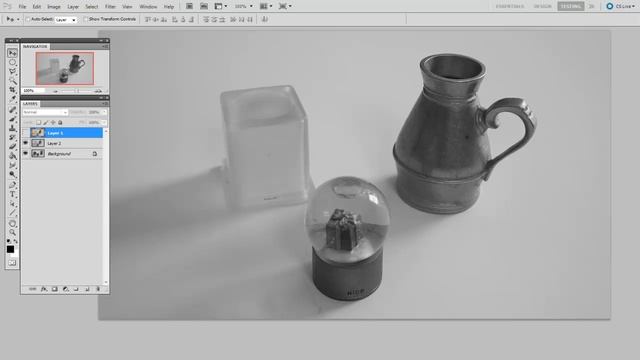Toggle Quick Mask mode
The image size is (640, 360).
pos(12,263)
